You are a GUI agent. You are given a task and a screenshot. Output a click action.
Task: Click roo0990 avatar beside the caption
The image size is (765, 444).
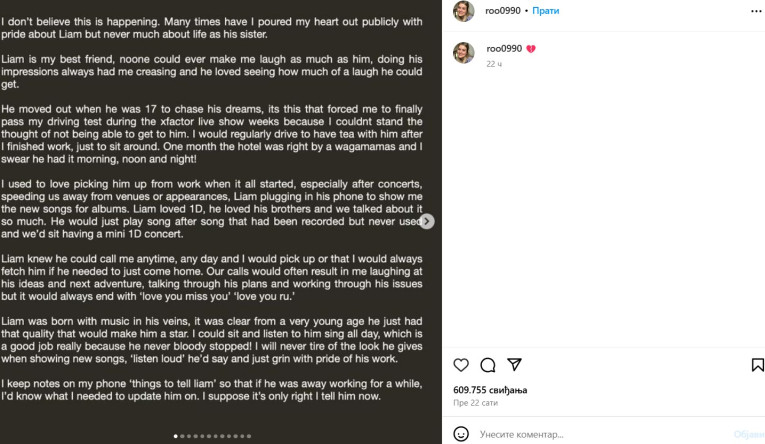tap(463, 53)
